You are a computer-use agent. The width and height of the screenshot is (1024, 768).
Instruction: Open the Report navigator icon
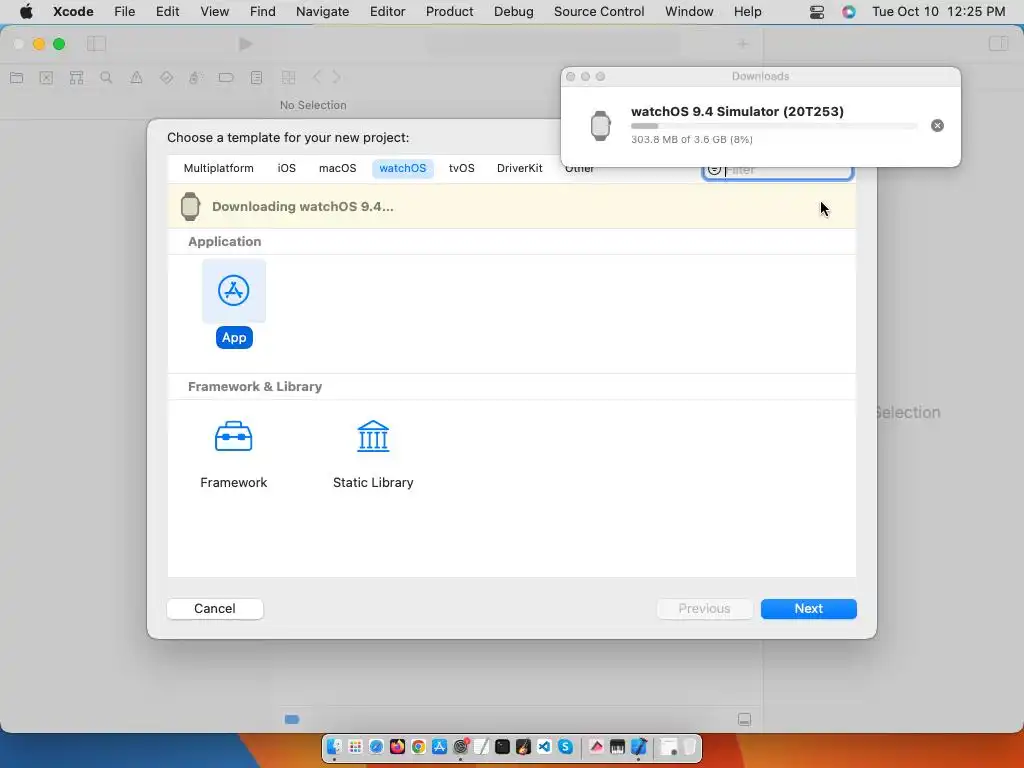(x=256, y=78)
